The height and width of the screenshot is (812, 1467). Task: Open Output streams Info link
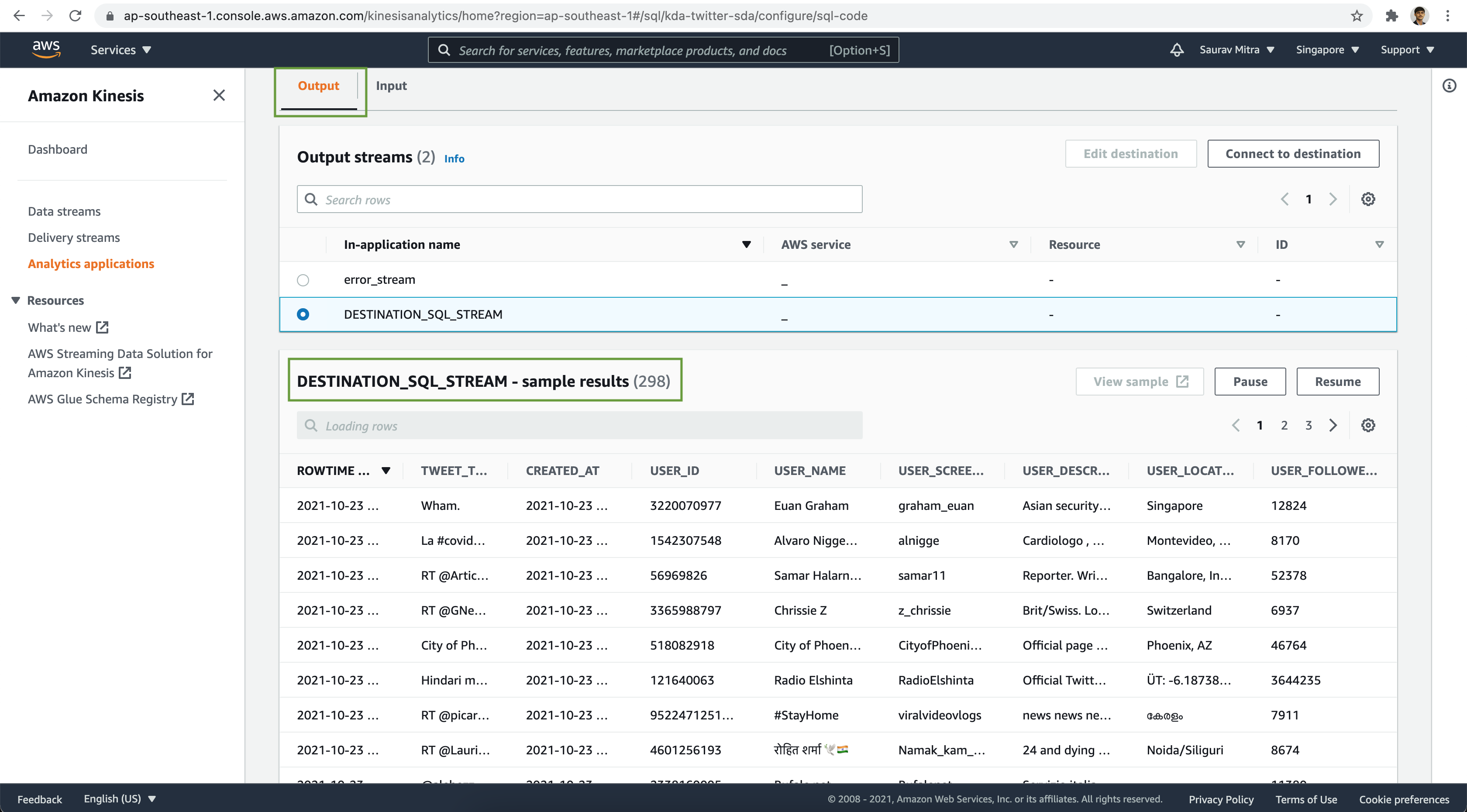click(x=454, y=159)
